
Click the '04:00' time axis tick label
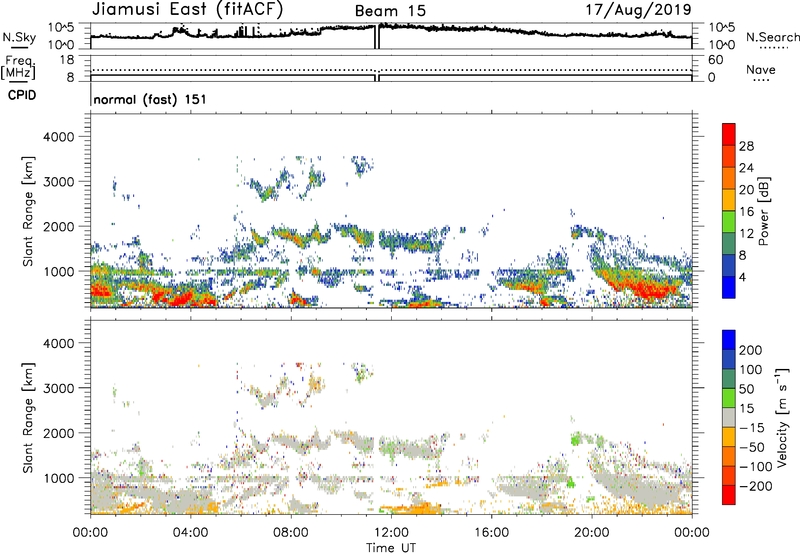tap(191, 533)
